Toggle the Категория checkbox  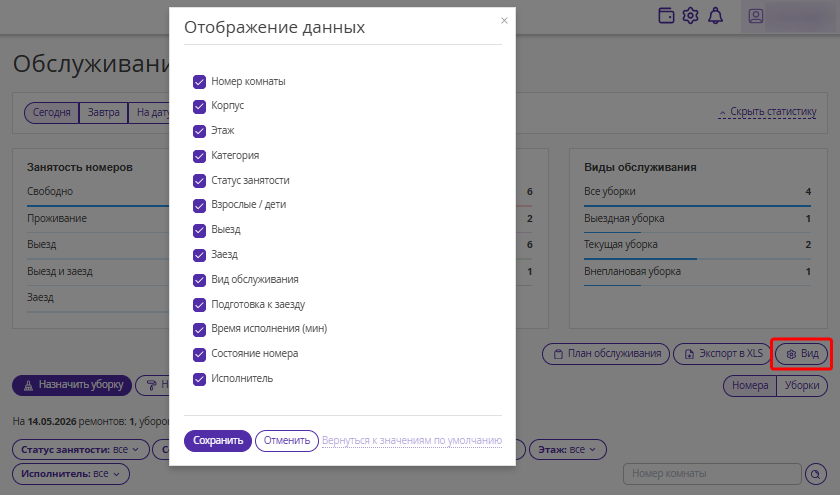(199, 156)
